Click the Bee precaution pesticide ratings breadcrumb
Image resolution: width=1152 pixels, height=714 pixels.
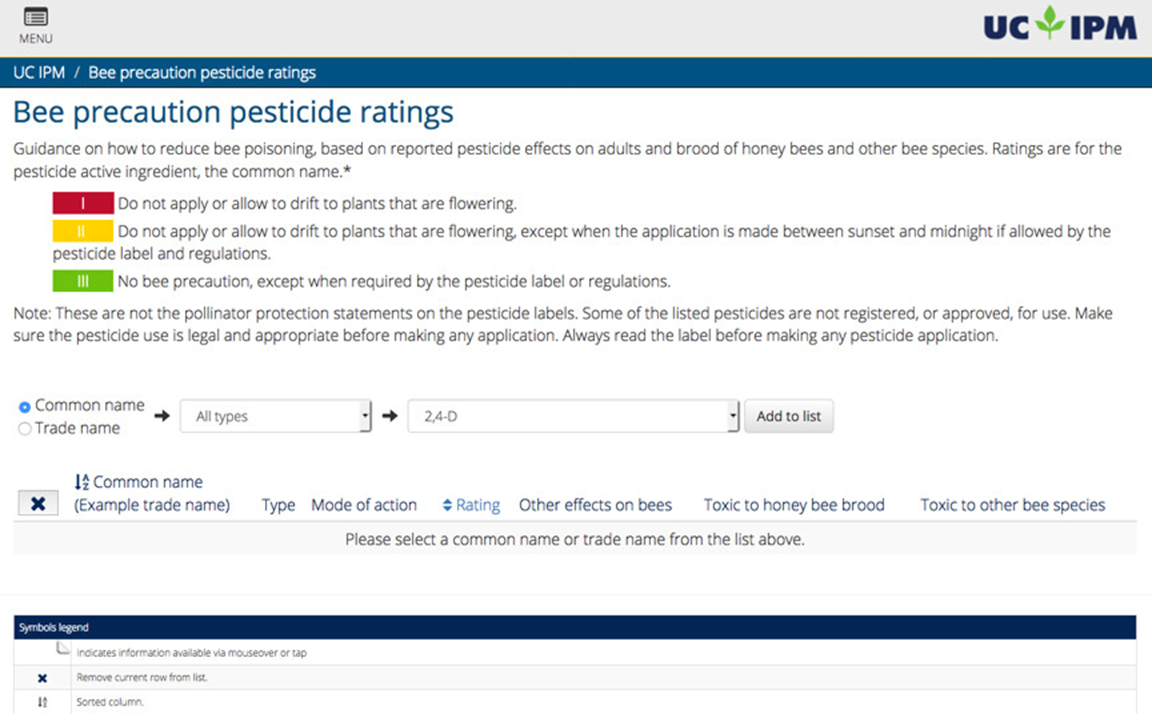pyautogui.click(x=202, y=73)
